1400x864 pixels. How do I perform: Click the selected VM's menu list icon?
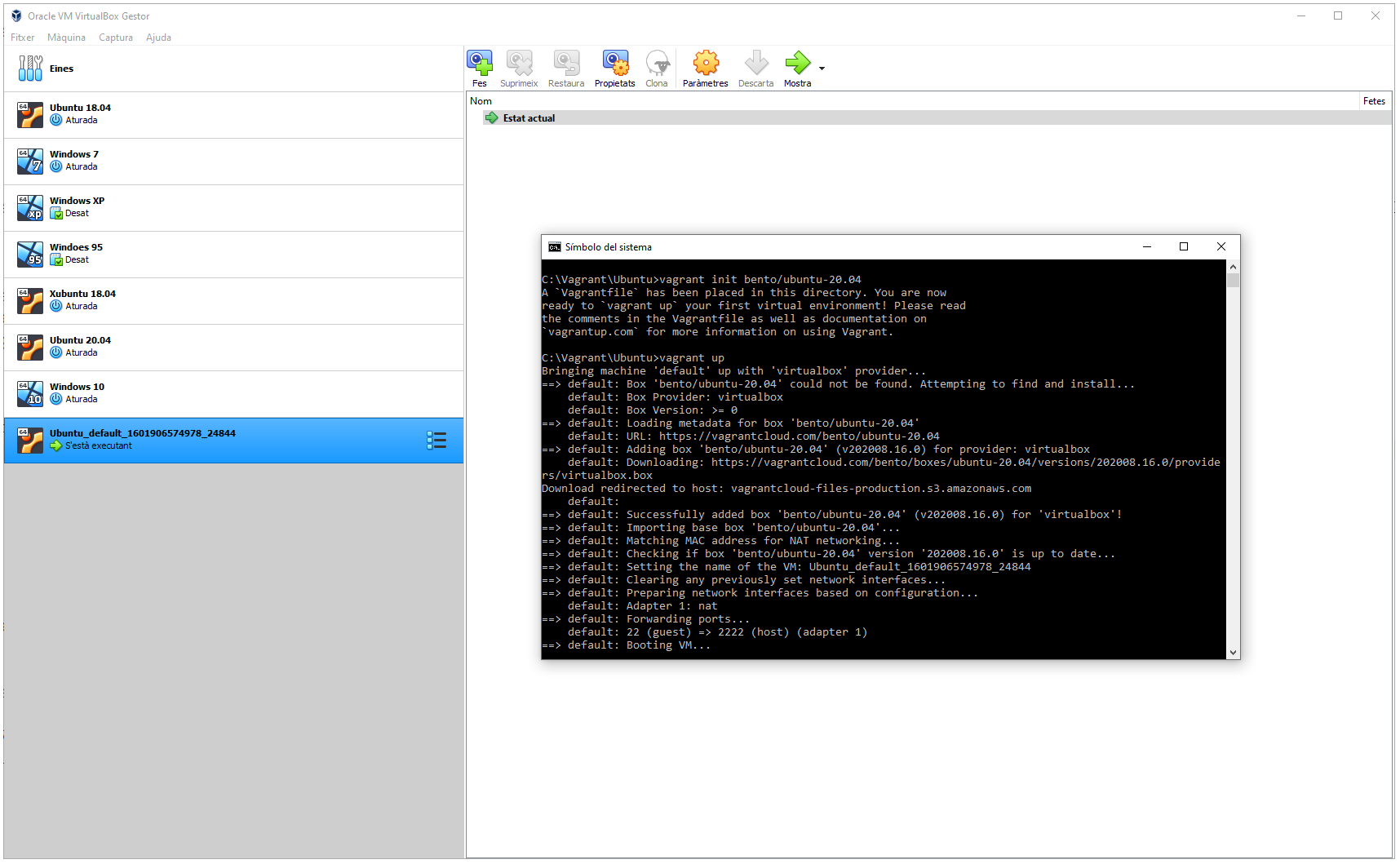pos(436,441)
